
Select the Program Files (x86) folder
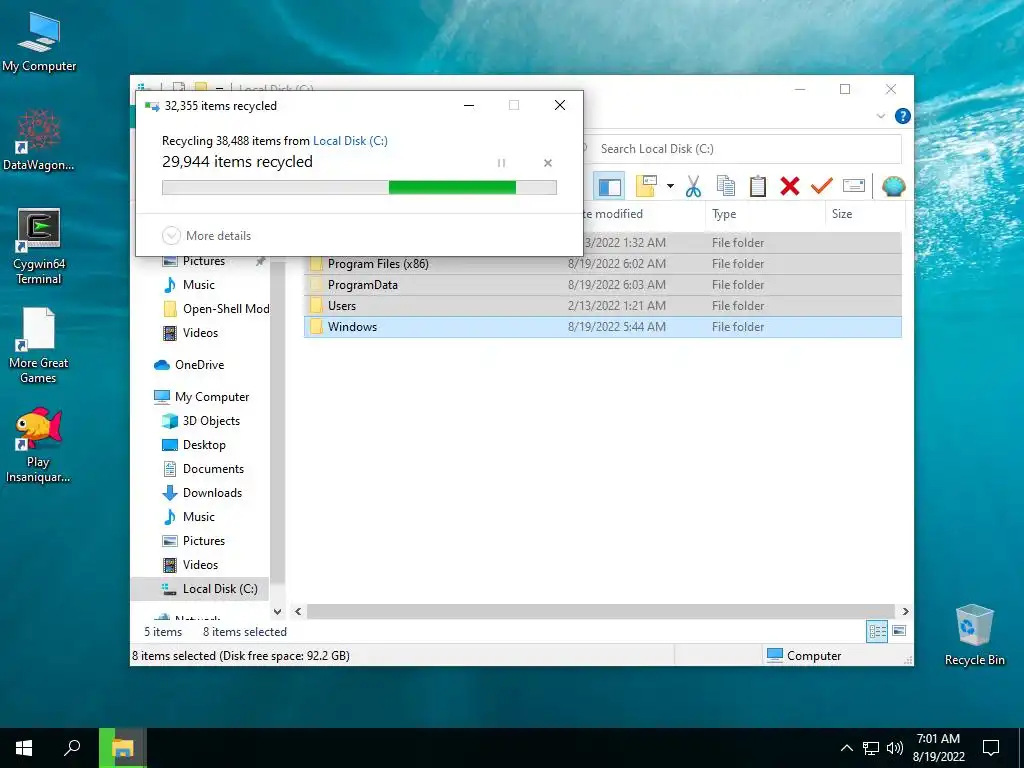[603, 264]
